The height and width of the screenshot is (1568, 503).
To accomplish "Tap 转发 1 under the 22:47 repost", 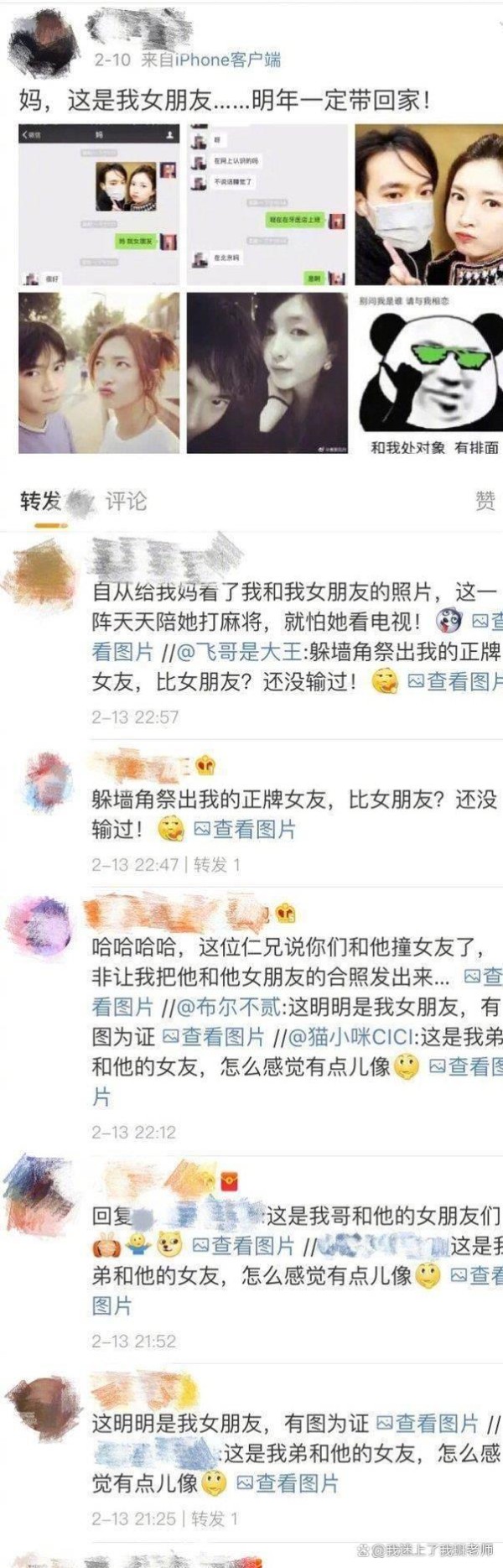I will [x=217, y=864].
